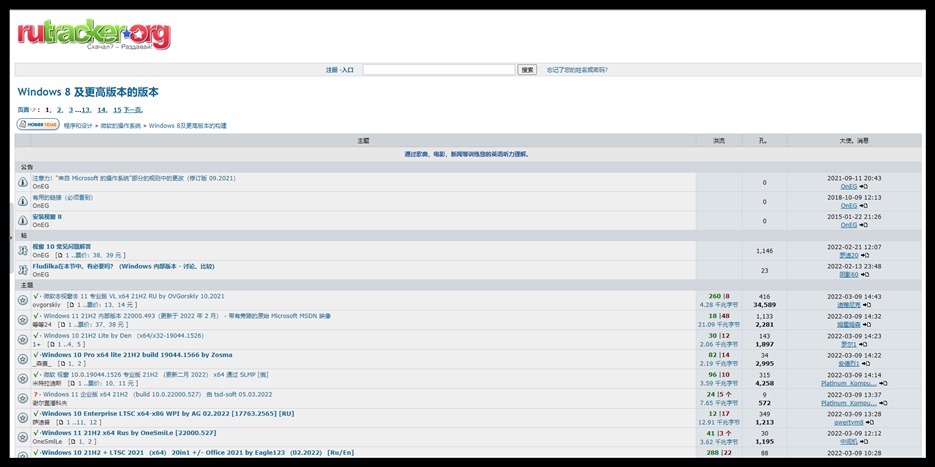Click the topic icon of the OVGorskiy 10.2021 row
This screenshot has width=935, height=467.
pos(23,300)
